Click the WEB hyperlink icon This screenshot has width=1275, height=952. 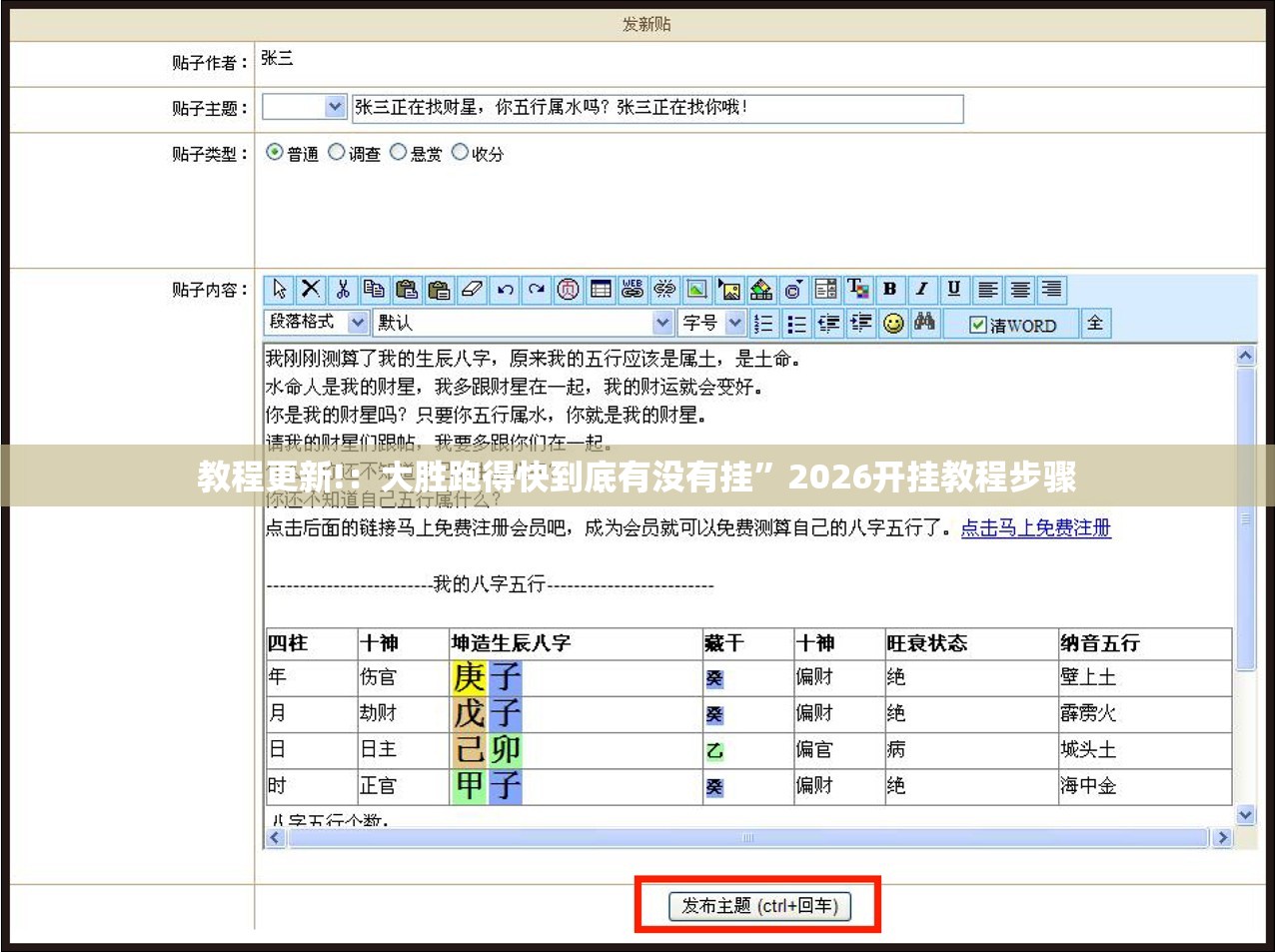coord(633,290)
